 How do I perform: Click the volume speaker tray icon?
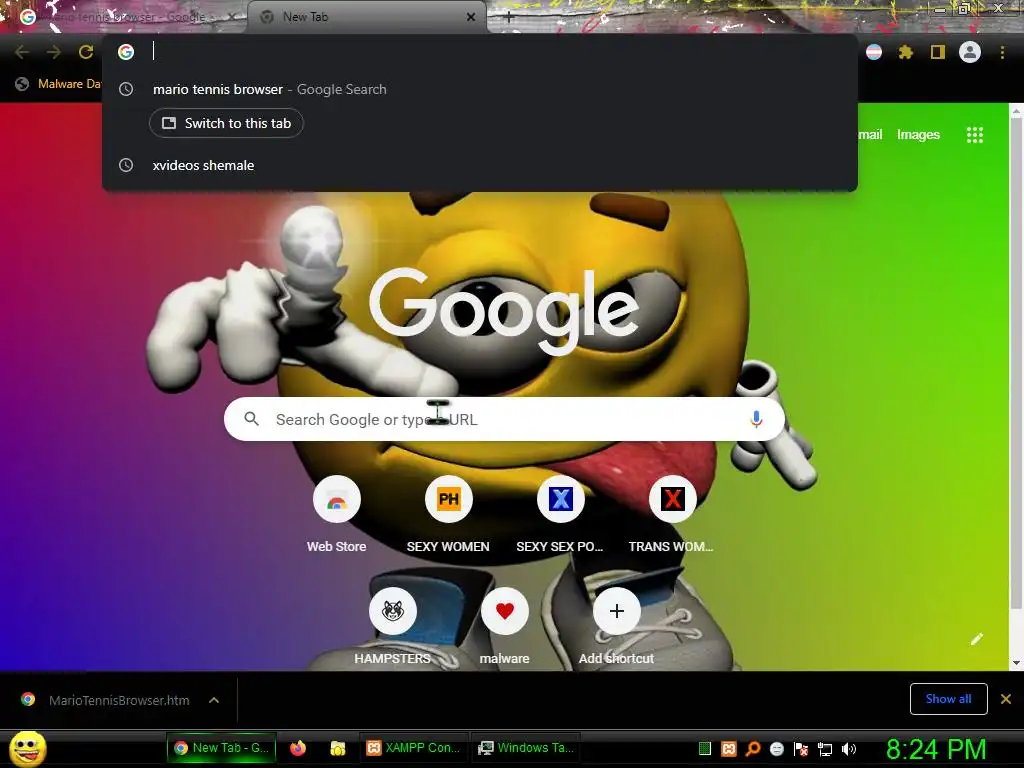(849, 749)
